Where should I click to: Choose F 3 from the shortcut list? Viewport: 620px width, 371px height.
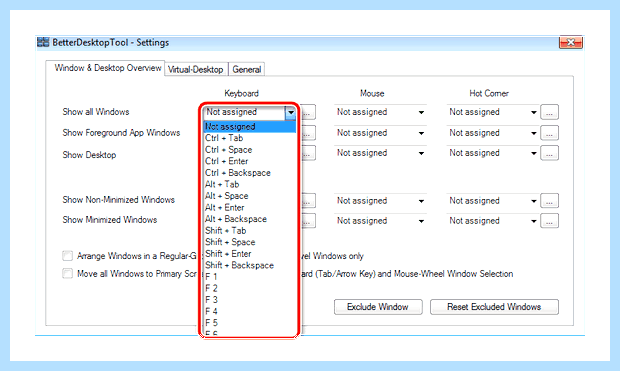pyautogui.click(x=250, y=300)
